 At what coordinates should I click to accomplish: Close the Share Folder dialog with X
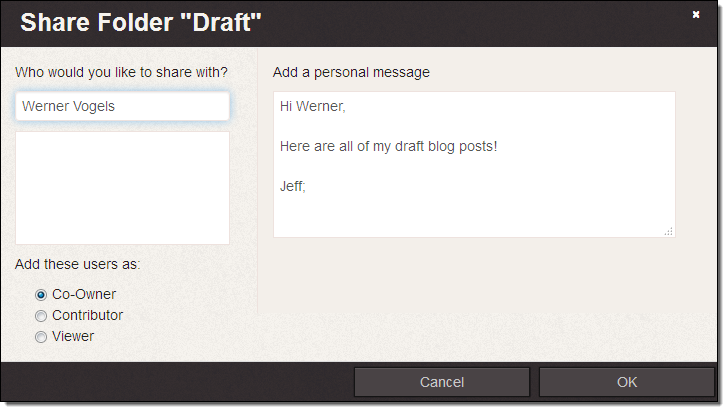696,14
